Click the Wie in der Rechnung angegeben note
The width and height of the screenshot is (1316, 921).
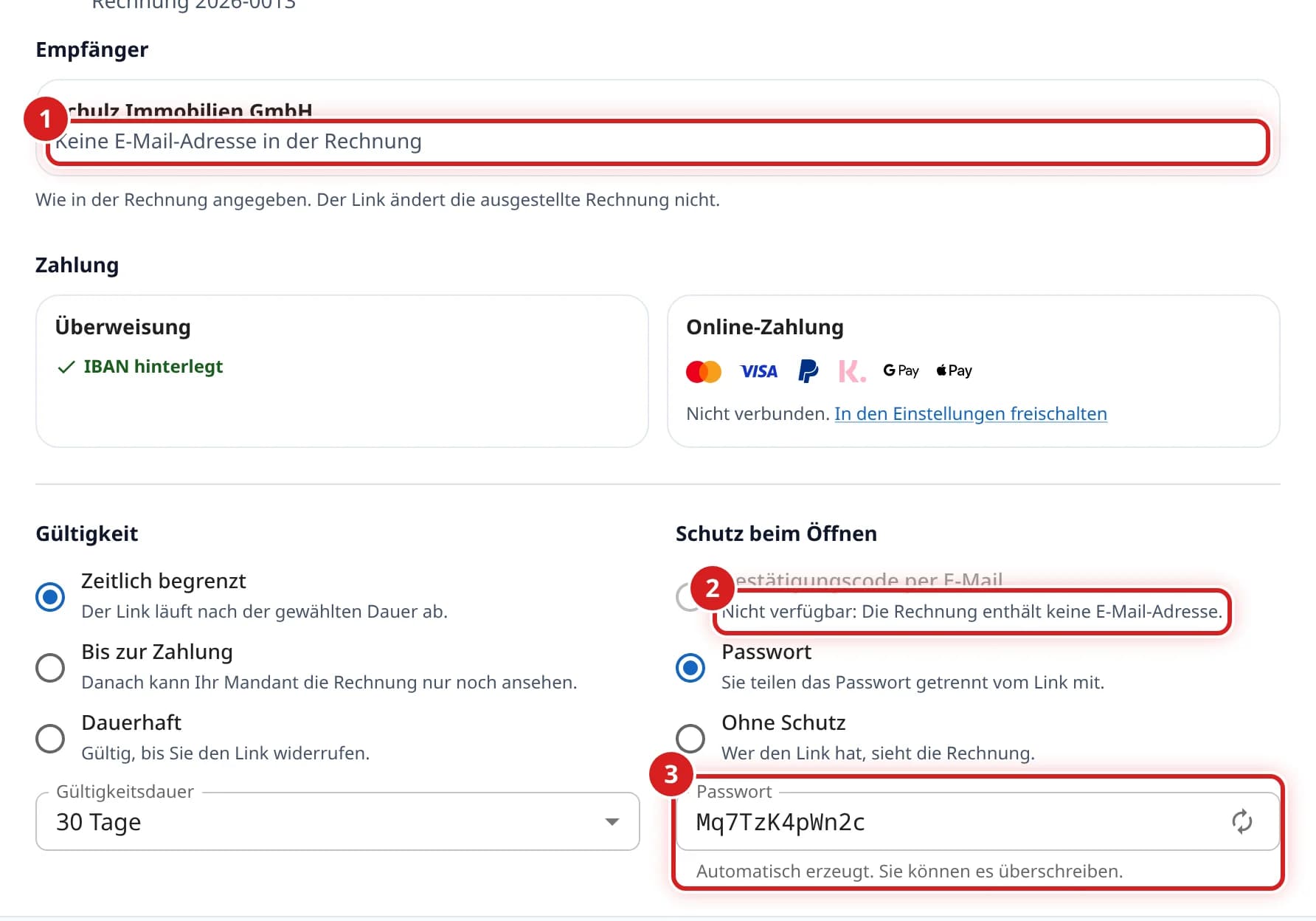378,199
